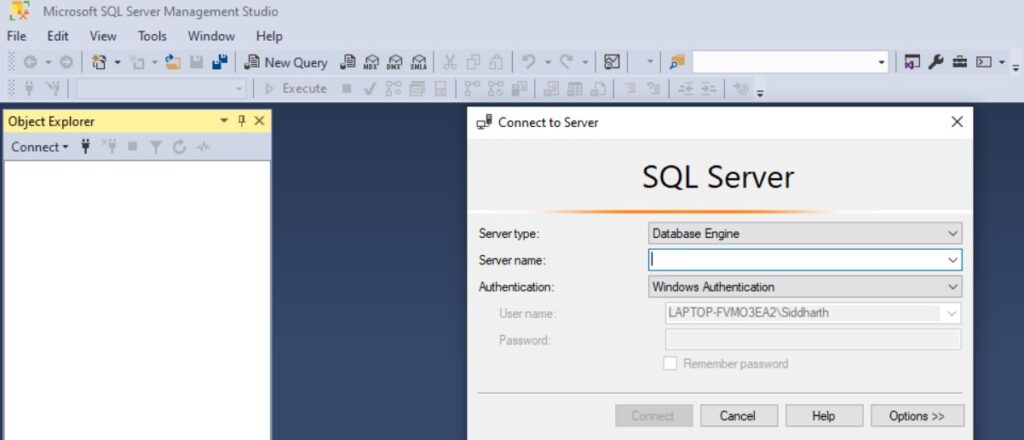
Task: Click the Database Engine Query icon
Action: 348,62
